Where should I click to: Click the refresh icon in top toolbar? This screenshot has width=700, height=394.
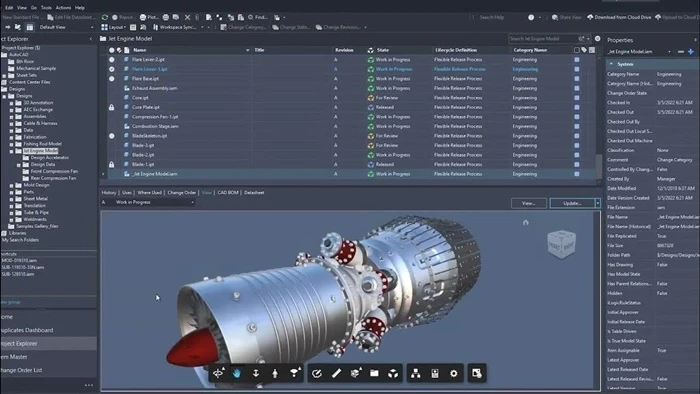(x=105, y=17)
